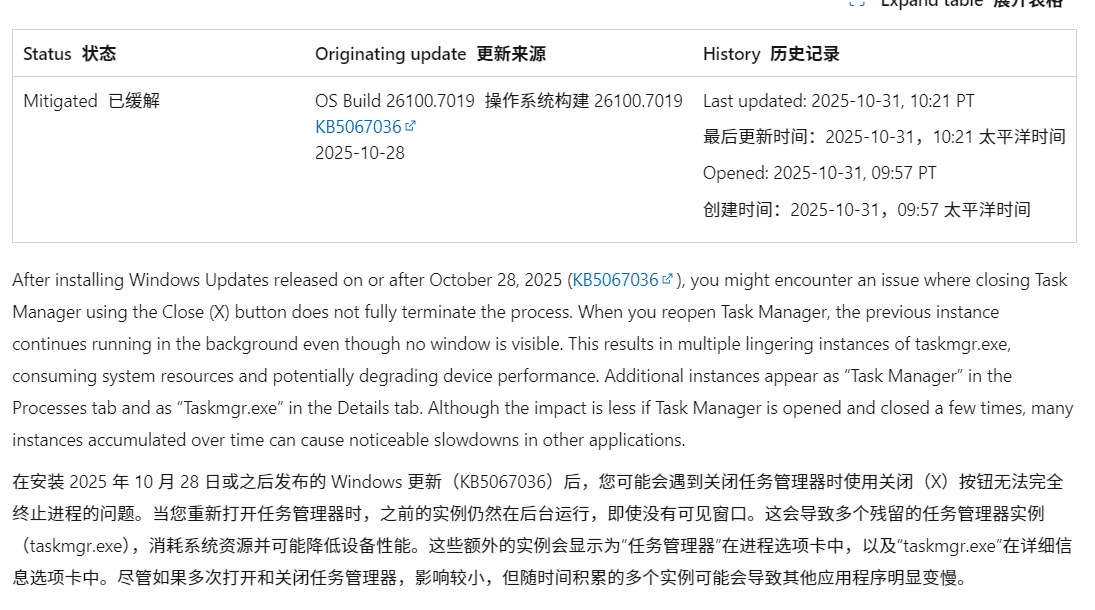Click the Chinese 最后更新时间 line

click(x=884, y=137)
